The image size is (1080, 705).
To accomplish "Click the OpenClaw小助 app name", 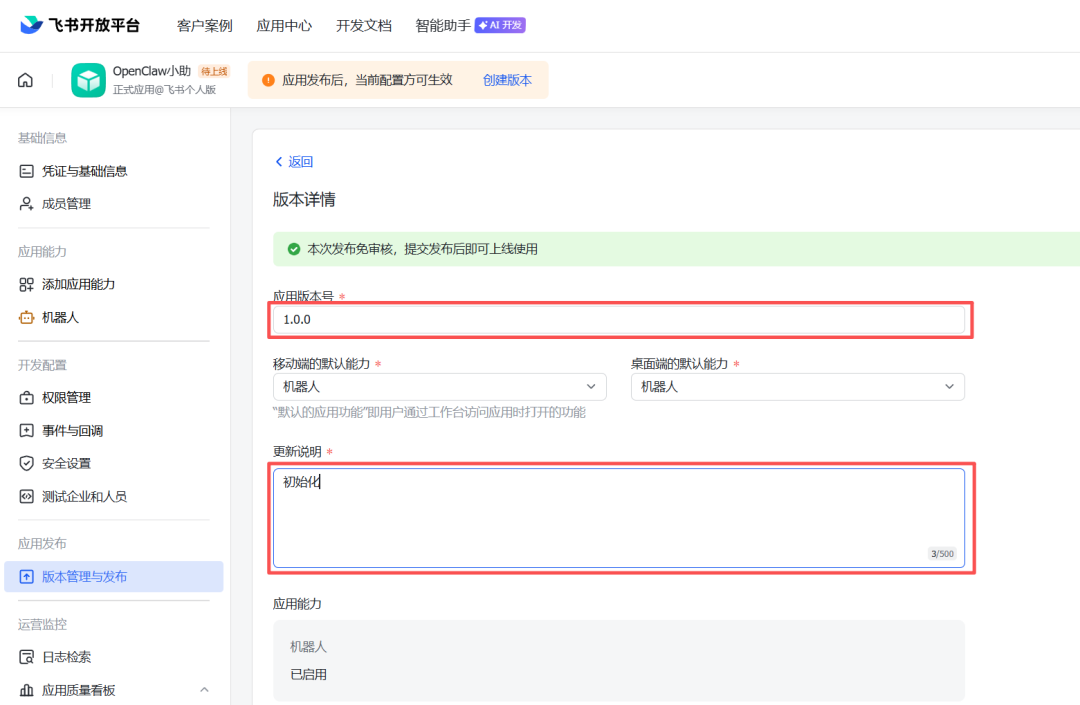I will click(152, 72).
